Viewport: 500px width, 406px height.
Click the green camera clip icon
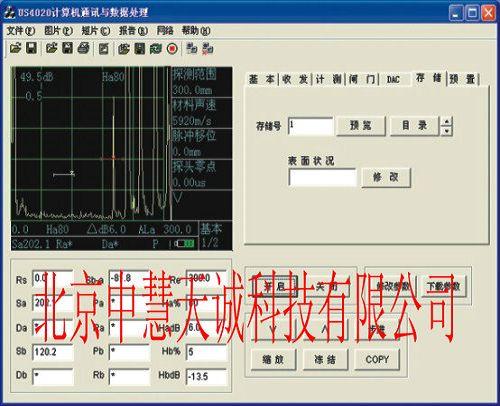click(155, 49)
